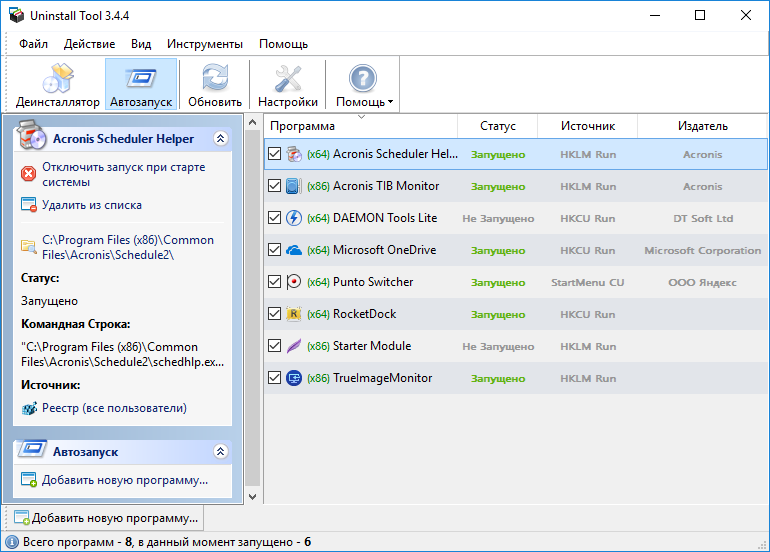Click Uninstall Tool title bar icon
770x552 pixels.
(x=16, y=15)
